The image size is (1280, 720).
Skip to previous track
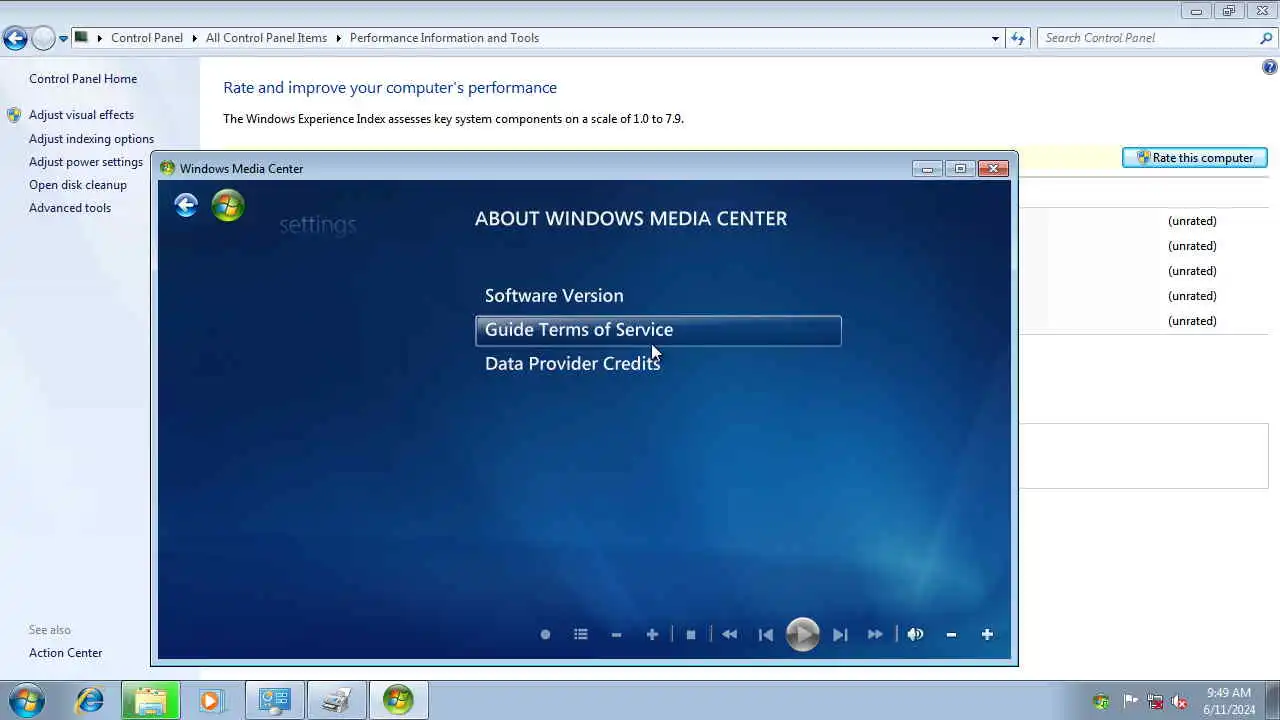766,634
